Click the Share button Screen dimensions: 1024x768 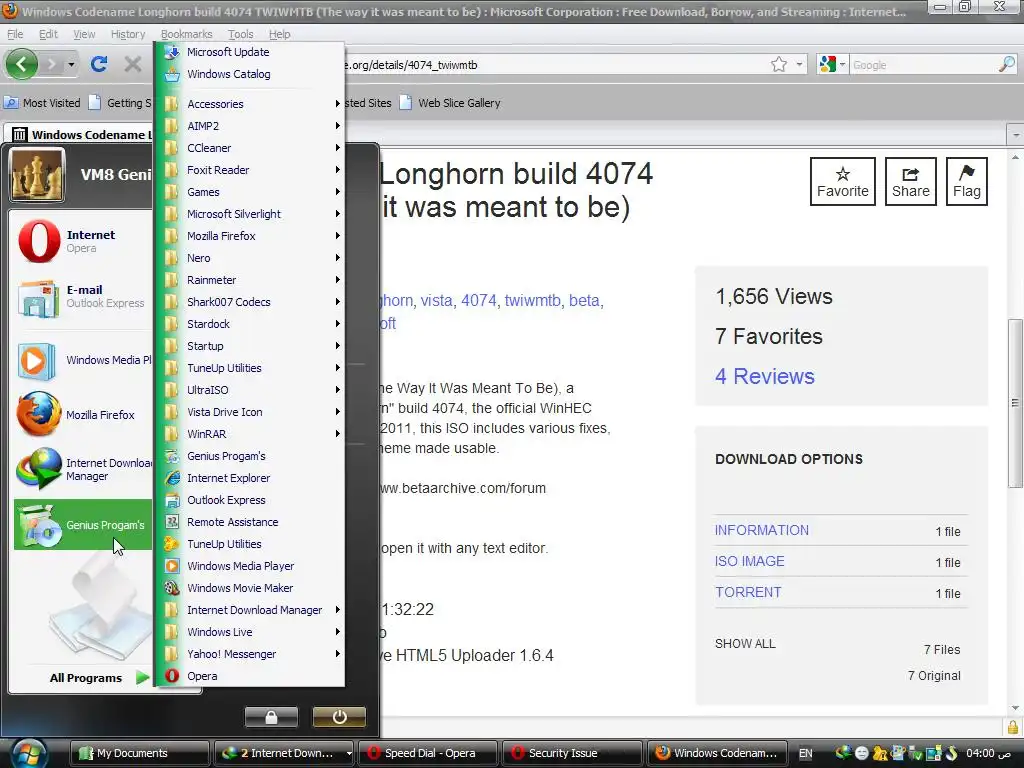(x=910, y=182)
